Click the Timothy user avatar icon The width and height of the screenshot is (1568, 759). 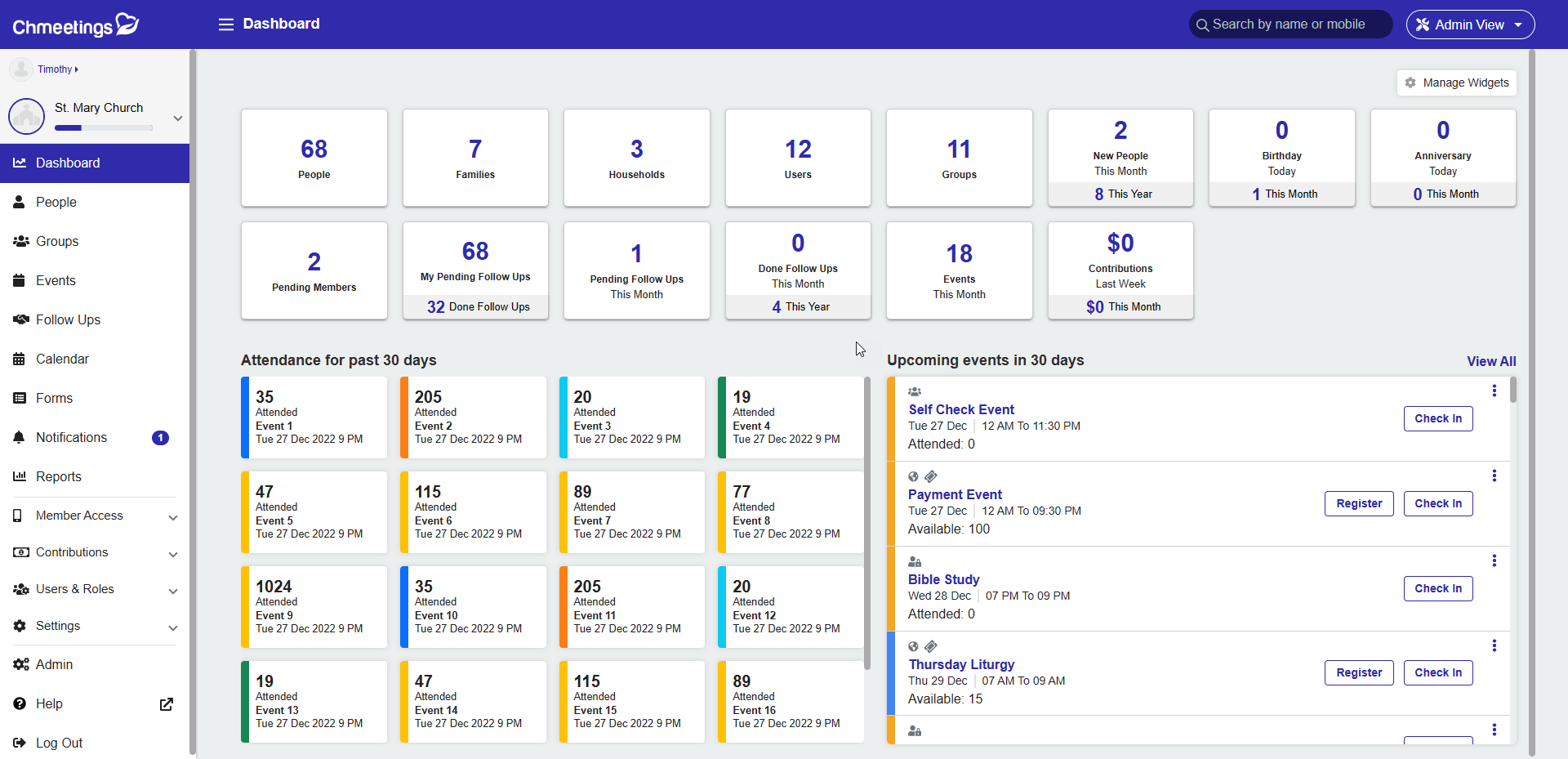[x=21, y=69]
